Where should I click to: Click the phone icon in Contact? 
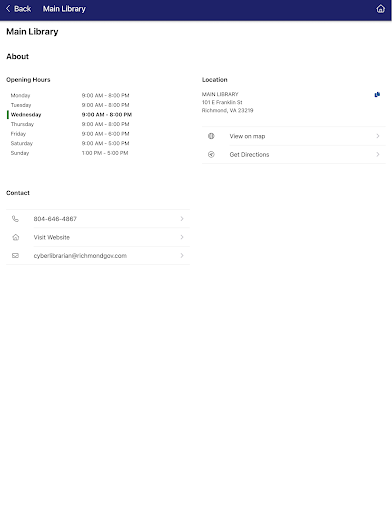(x=15, y=219)
